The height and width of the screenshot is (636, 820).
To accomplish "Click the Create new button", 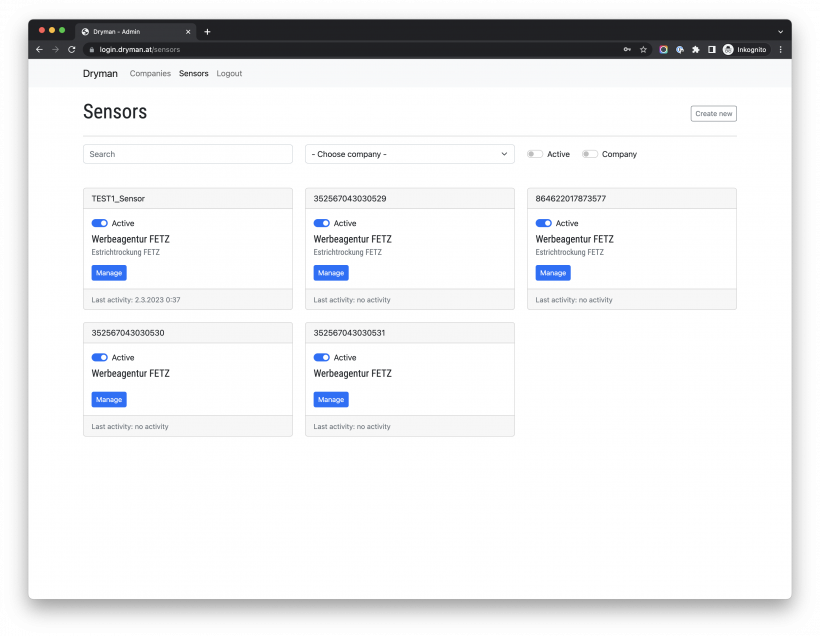I will 713,113.
